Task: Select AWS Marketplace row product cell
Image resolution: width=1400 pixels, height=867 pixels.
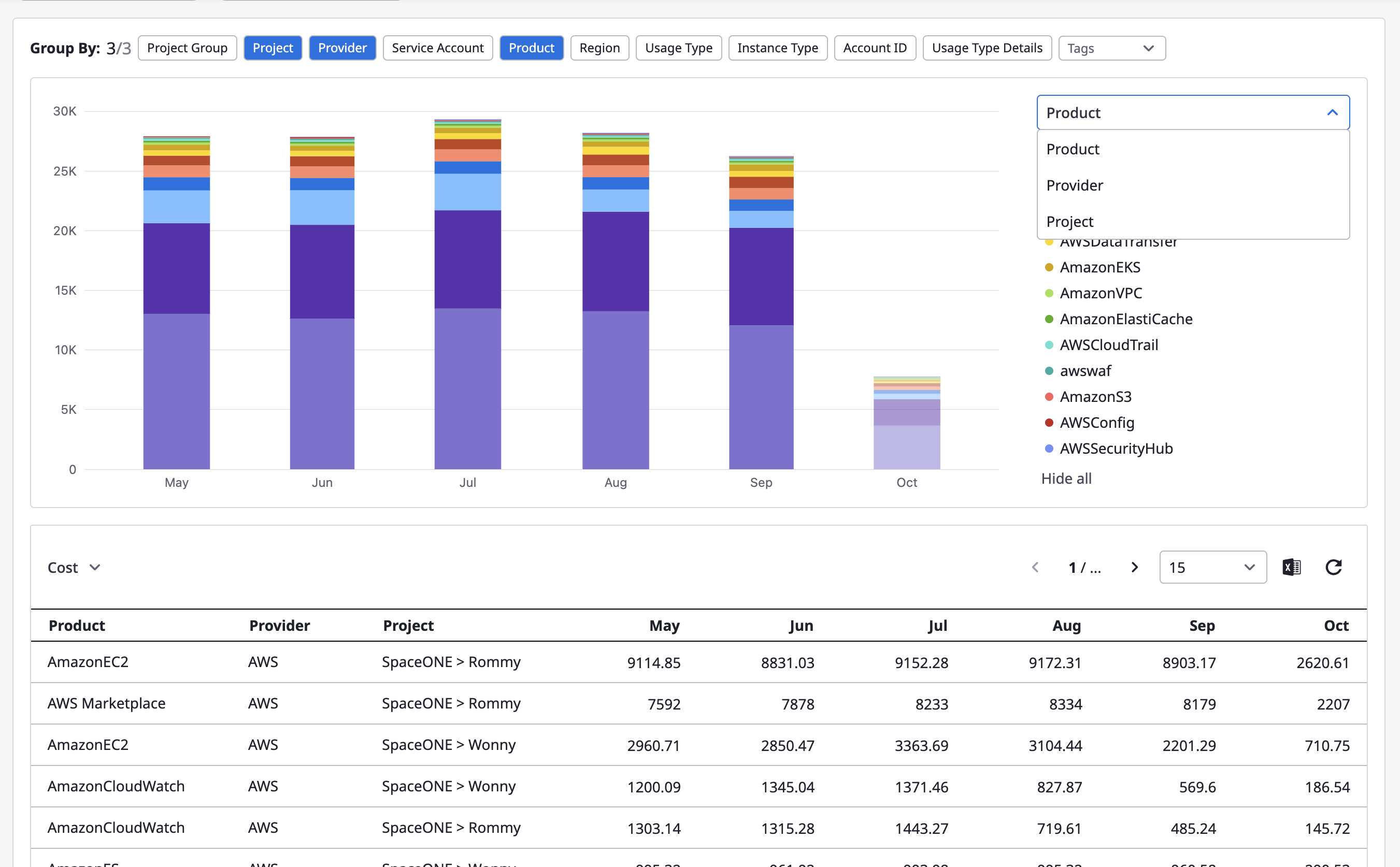Action: click(107, 703)
